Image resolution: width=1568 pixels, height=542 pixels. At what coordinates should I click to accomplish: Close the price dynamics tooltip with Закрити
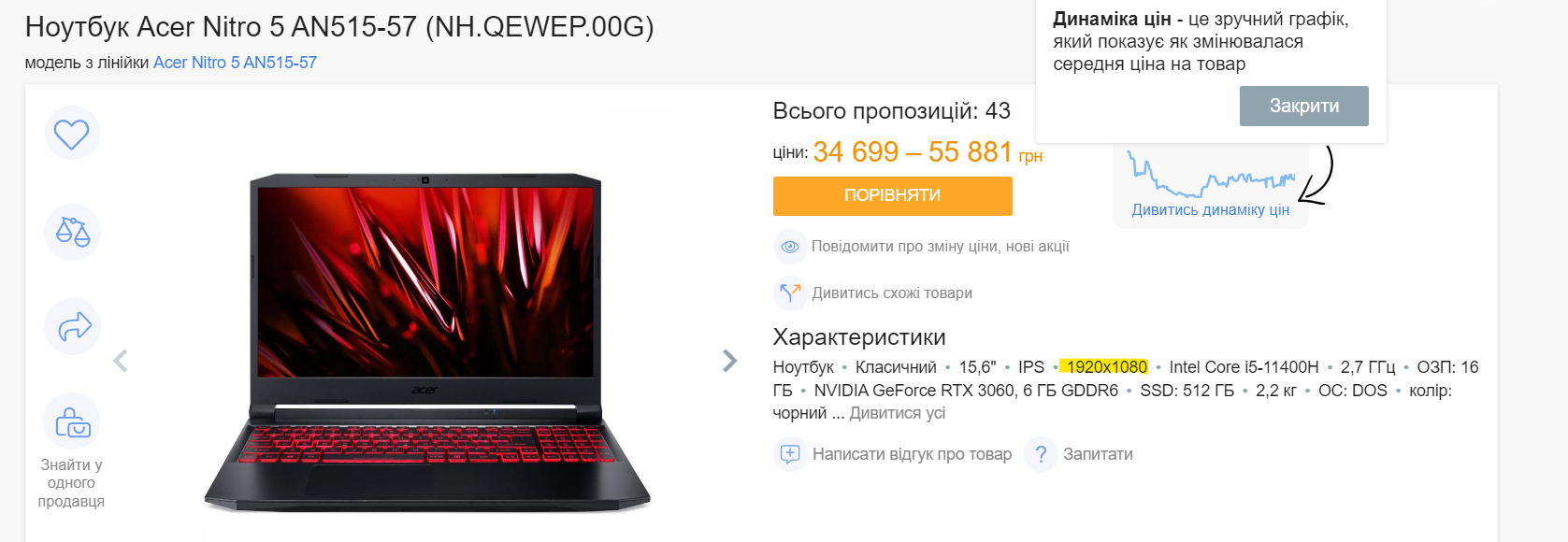click(1303, 106)
